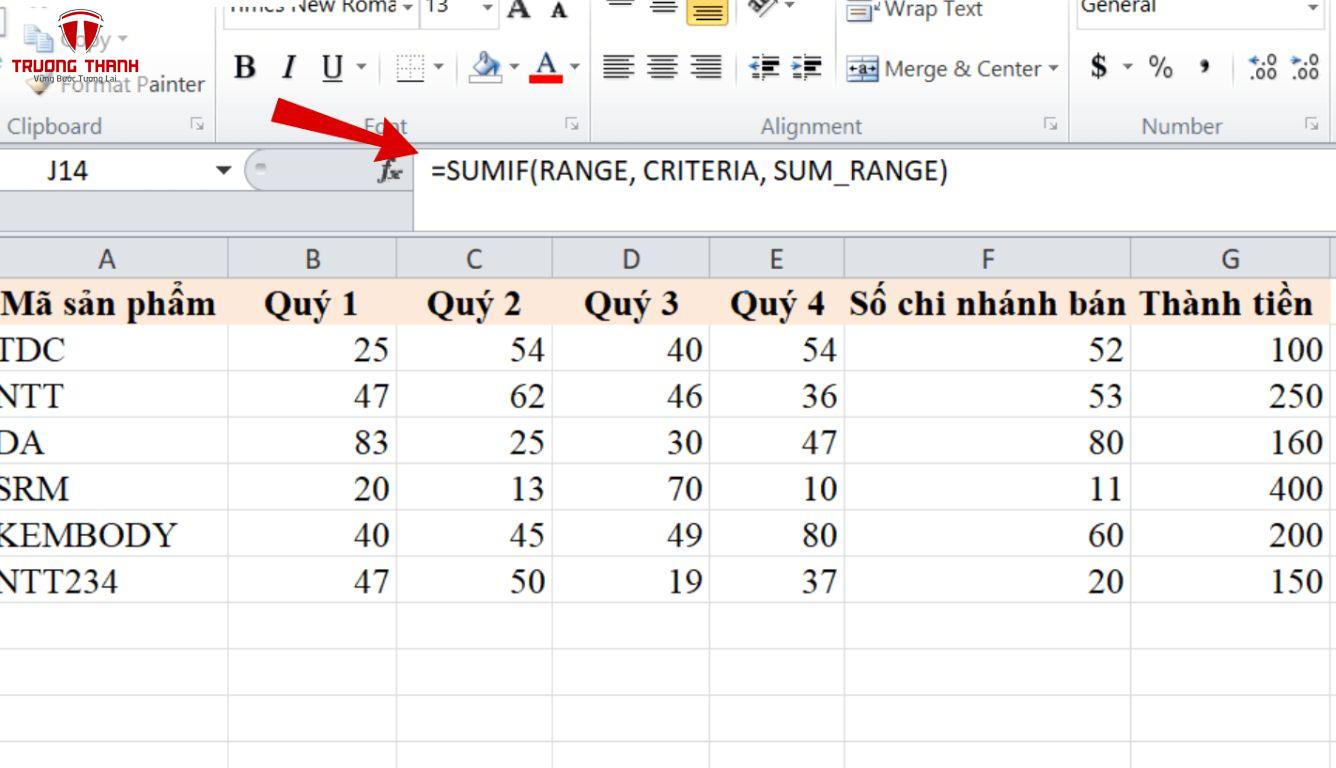1336x768 pixels.
Task: Select column E header
Action: [x=777, y=260]
